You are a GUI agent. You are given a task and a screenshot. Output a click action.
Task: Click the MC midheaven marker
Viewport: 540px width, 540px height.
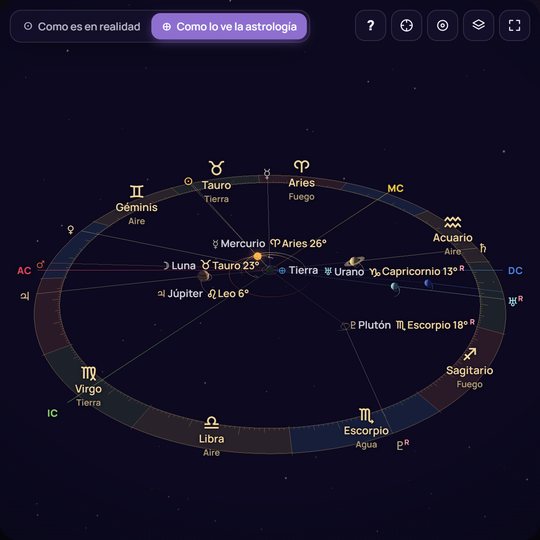(395, 188)
